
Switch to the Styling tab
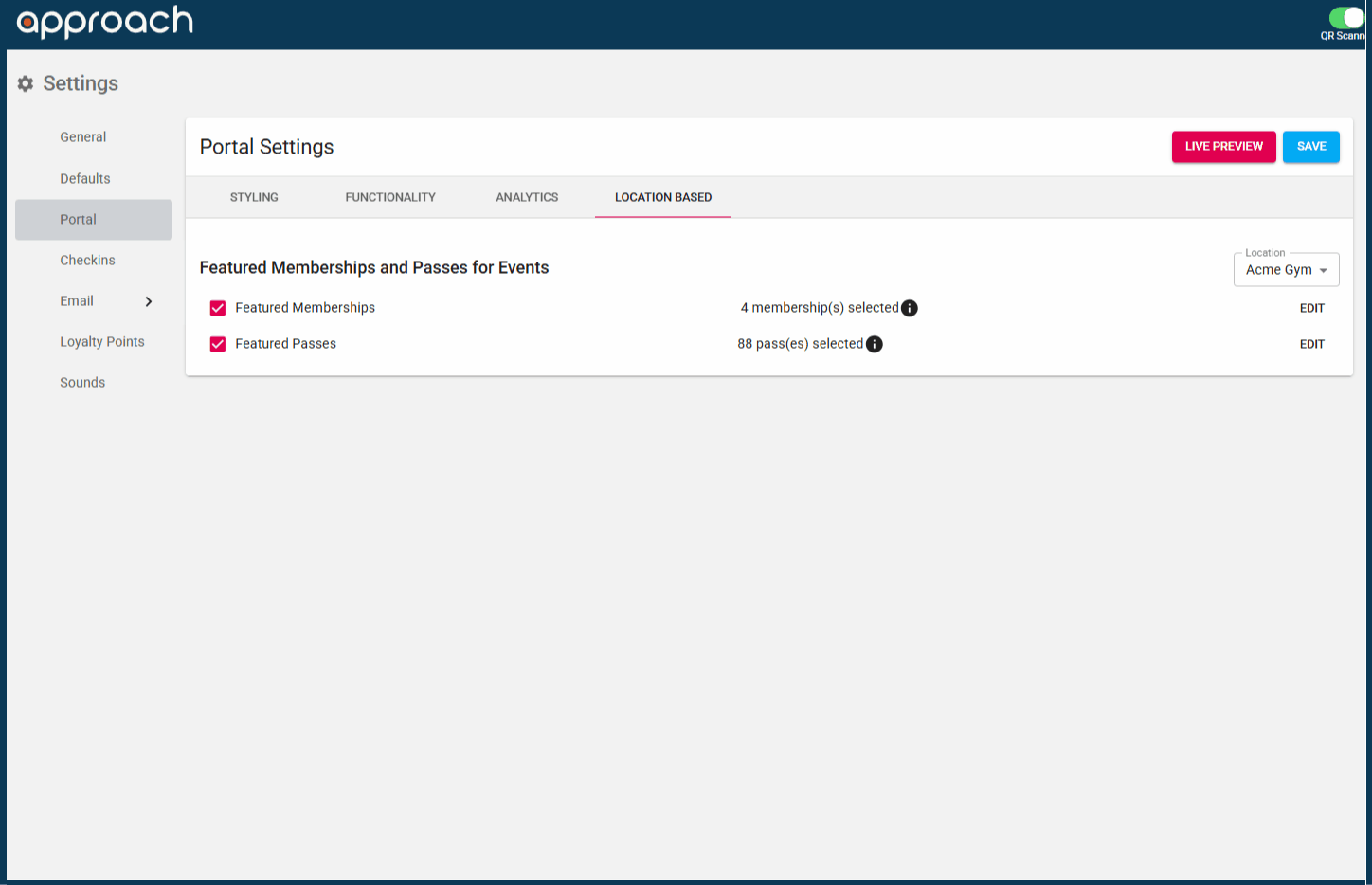254,197
